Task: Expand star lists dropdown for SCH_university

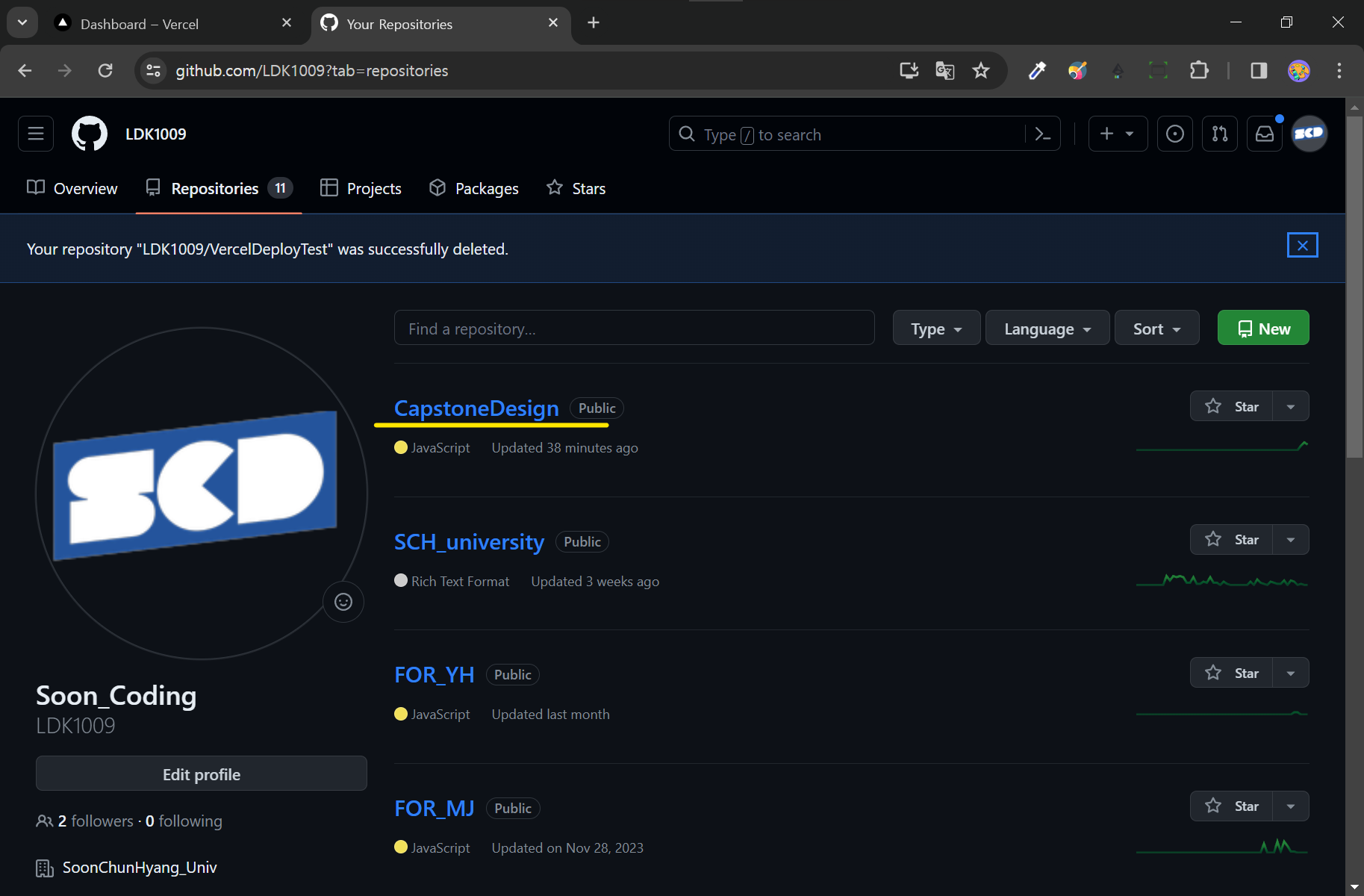Action: [1291, 539]
